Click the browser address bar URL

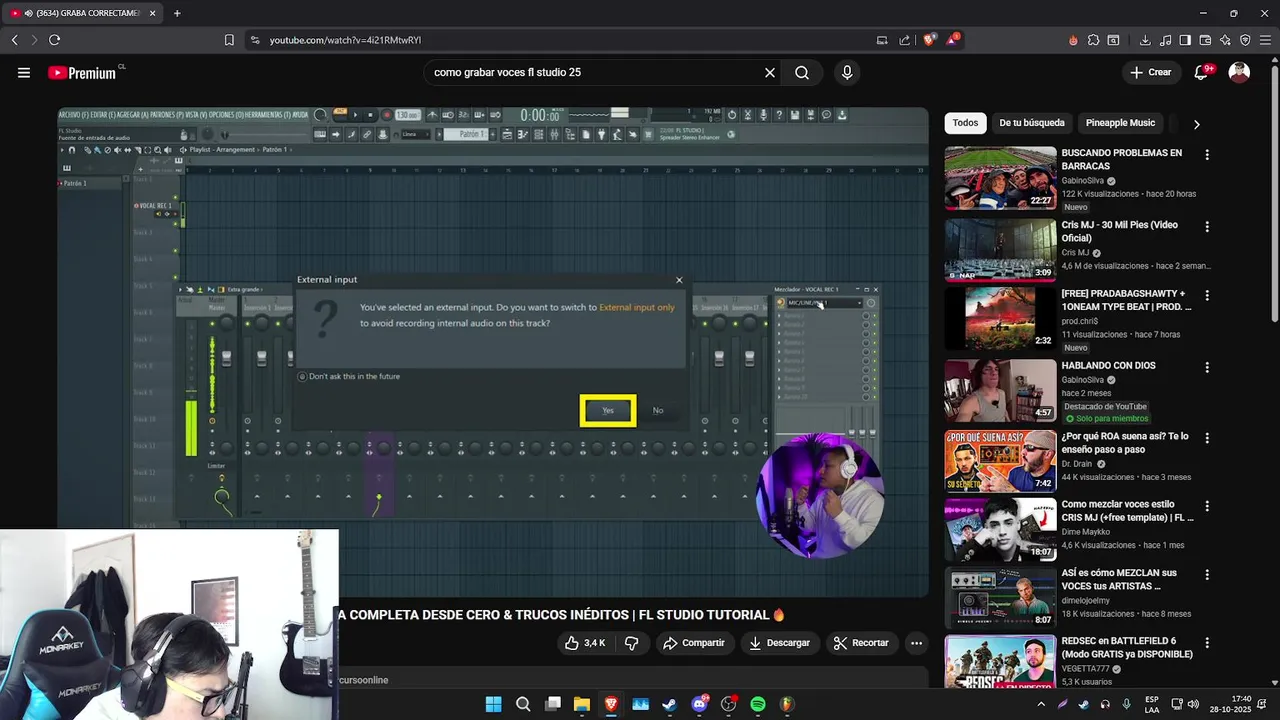[345, 40]
